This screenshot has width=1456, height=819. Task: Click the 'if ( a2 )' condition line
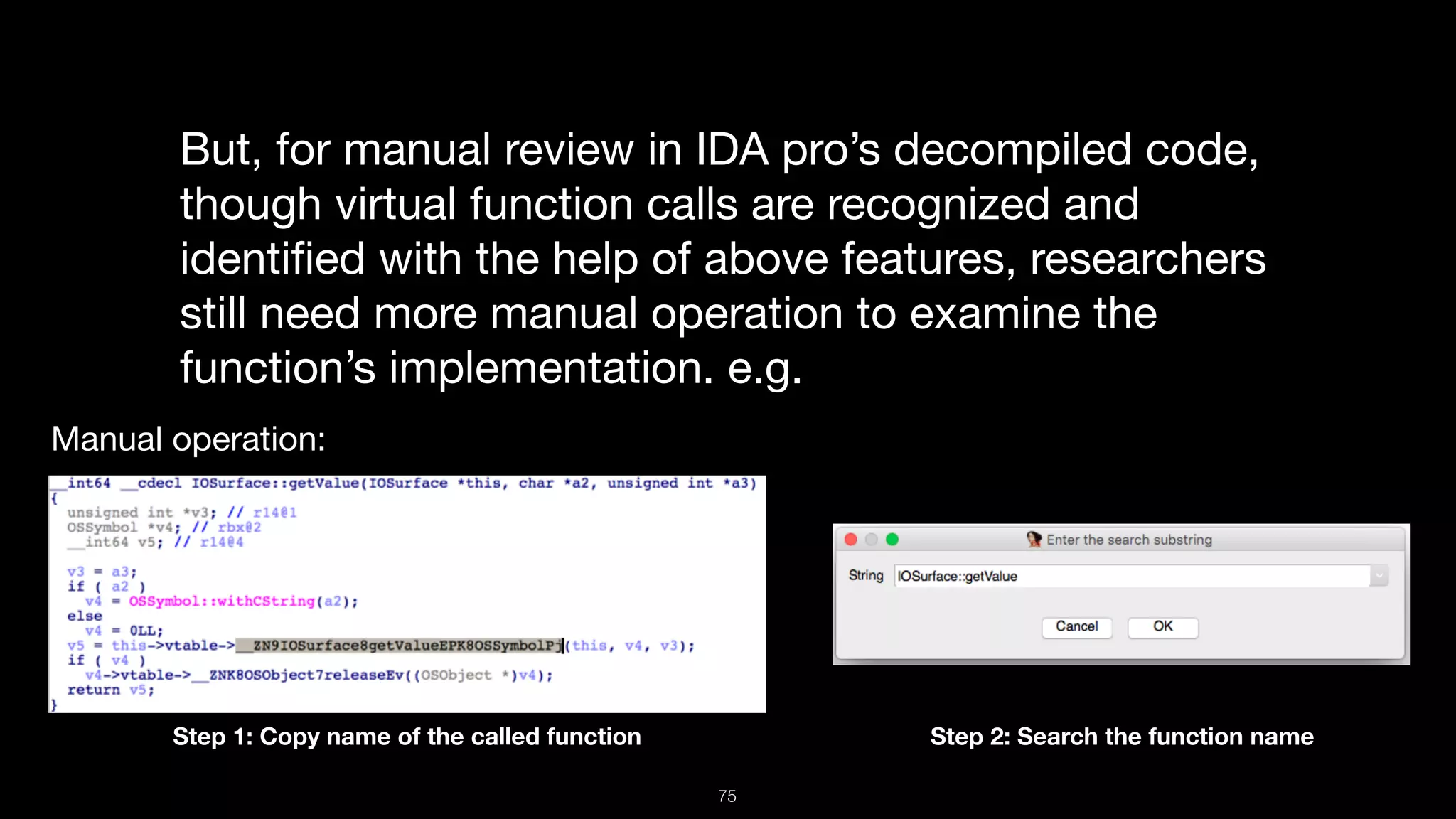point(106,587)
